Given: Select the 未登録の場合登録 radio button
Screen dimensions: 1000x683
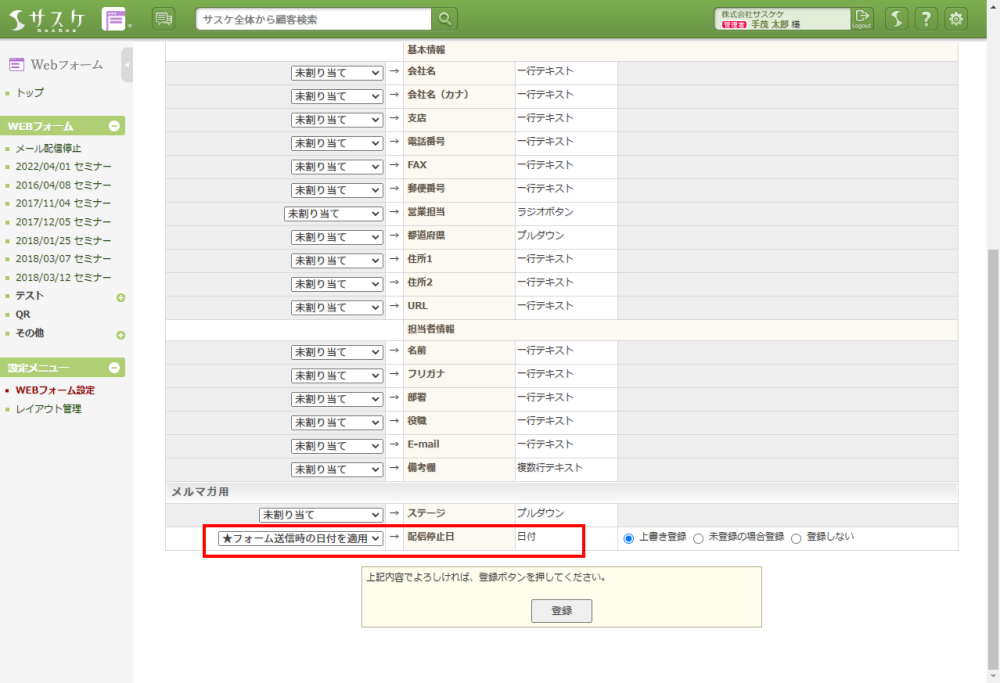Looking at the screenshot, I should click(x=698, y=538).
